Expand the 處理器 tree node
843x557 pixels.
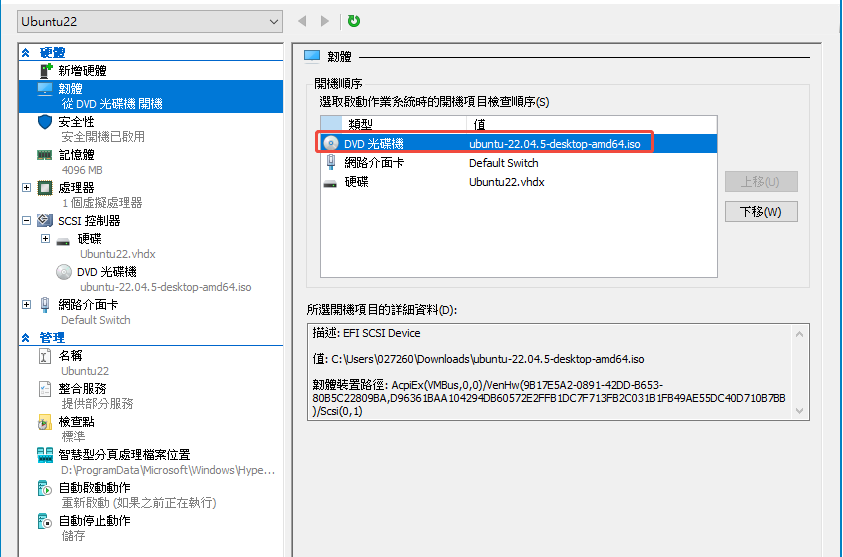coord(26,188)
